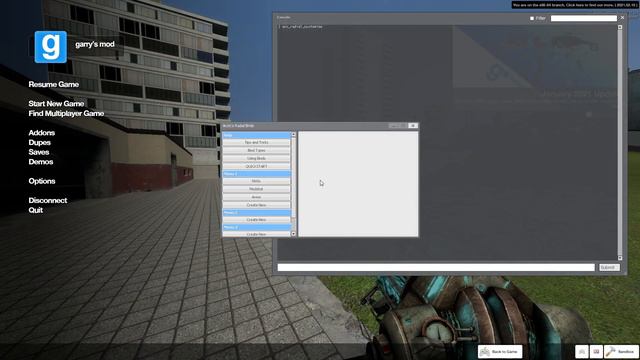Click the Tips and Tricks button

[x=256, y=142]
